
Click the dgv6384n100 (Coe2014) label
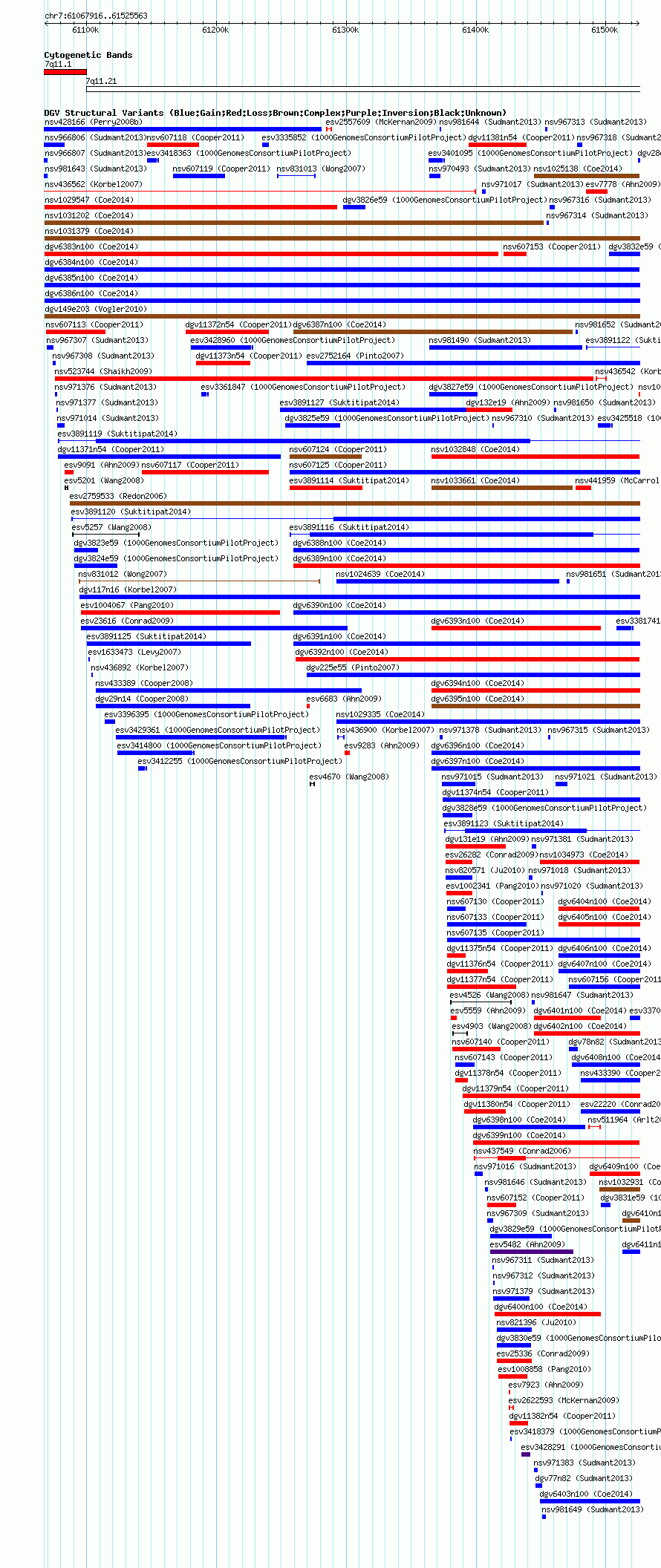pyautogui.click(x=91, y=262)
